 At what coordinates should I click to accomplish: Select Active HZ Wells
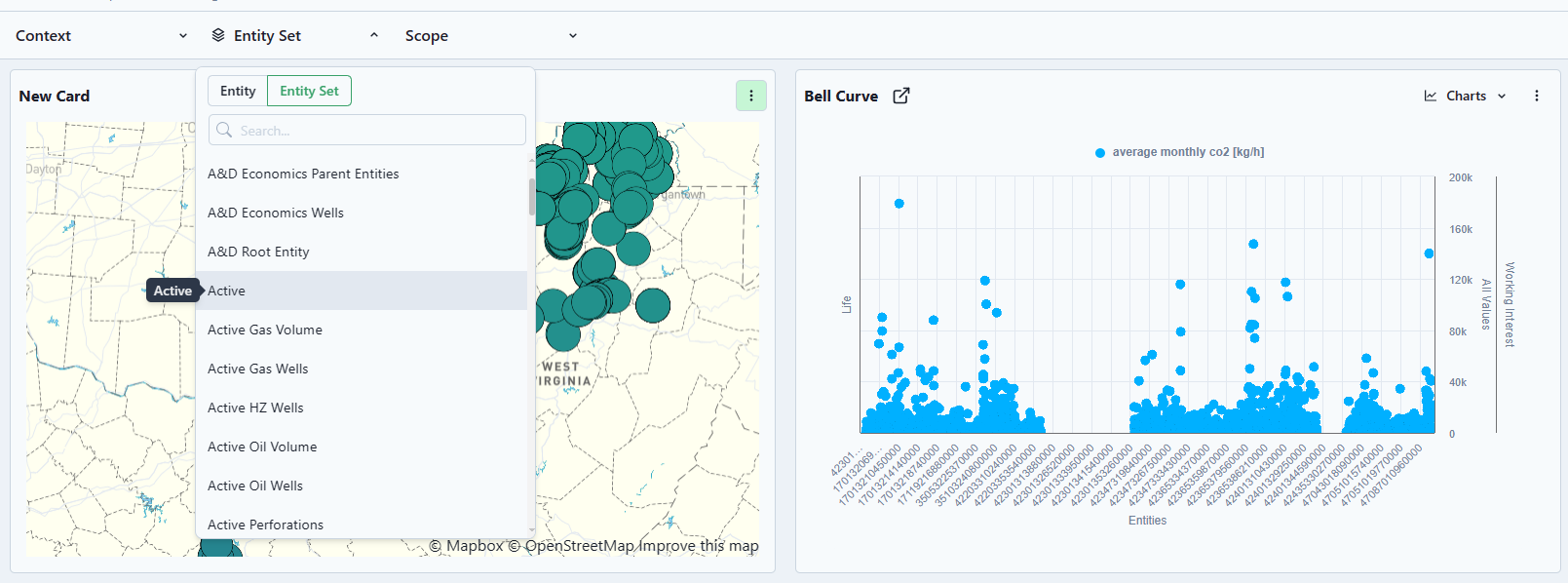362,408
